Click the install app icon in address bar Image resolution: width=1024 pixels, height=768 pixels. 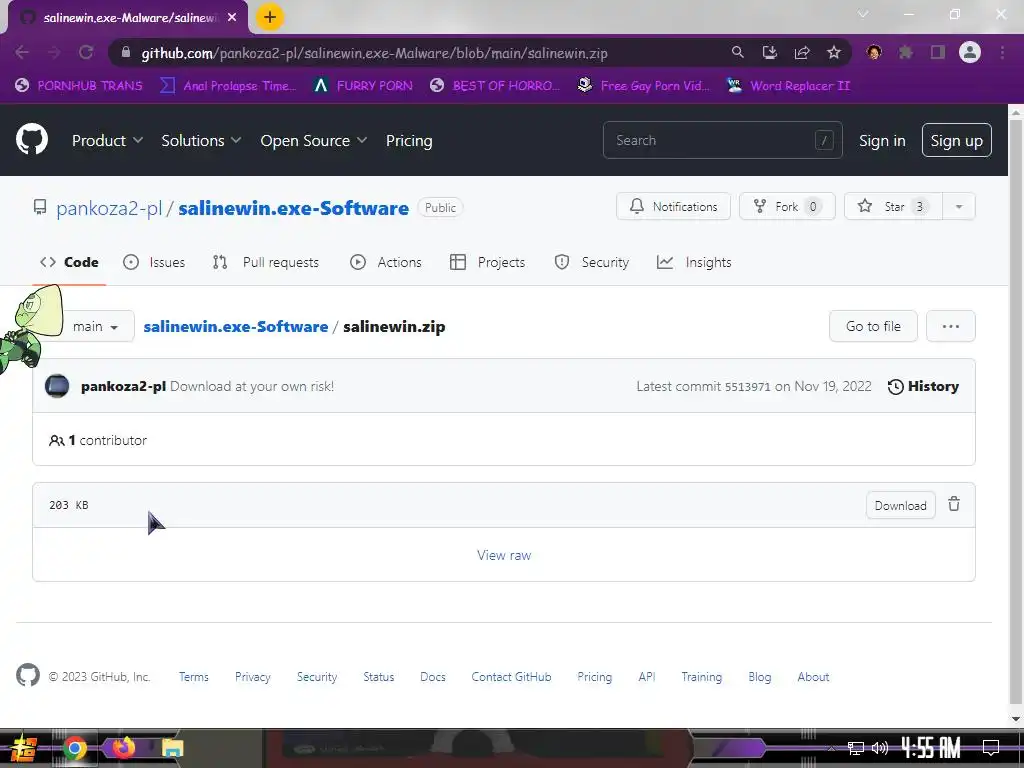pyautogui.click(x=769, y=52)
